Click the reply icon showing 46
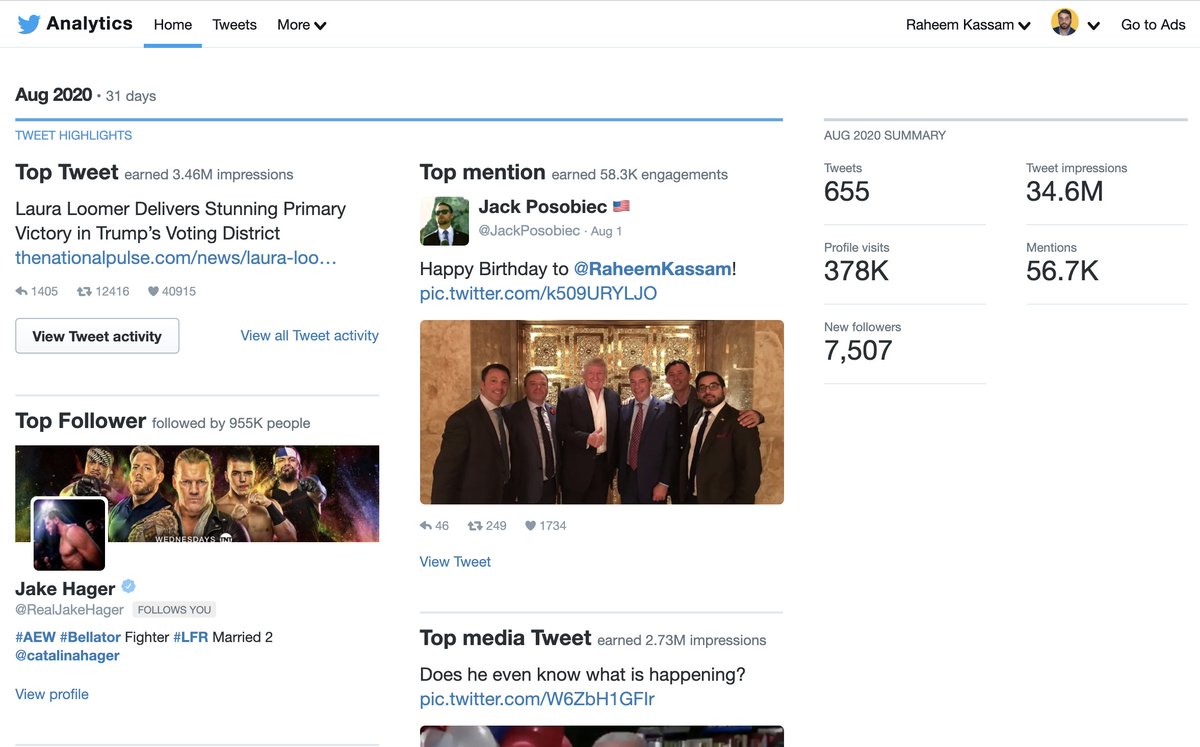1200x747 pixels. [426, 525]
